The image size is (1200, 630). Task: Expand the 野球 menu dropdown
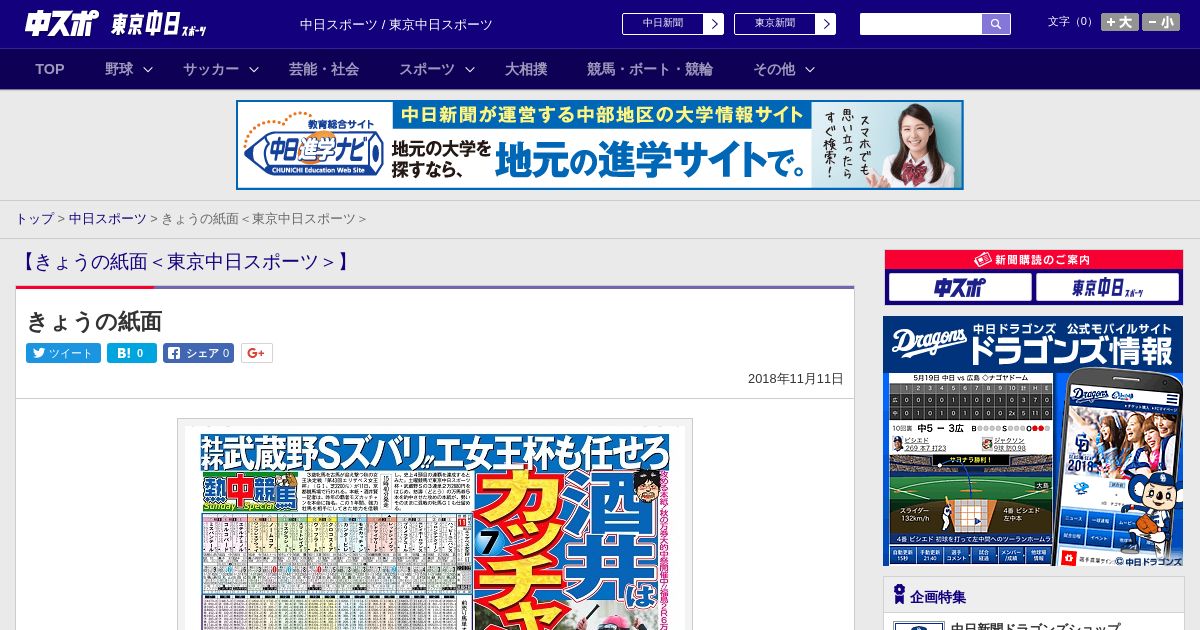pos(129,69)
